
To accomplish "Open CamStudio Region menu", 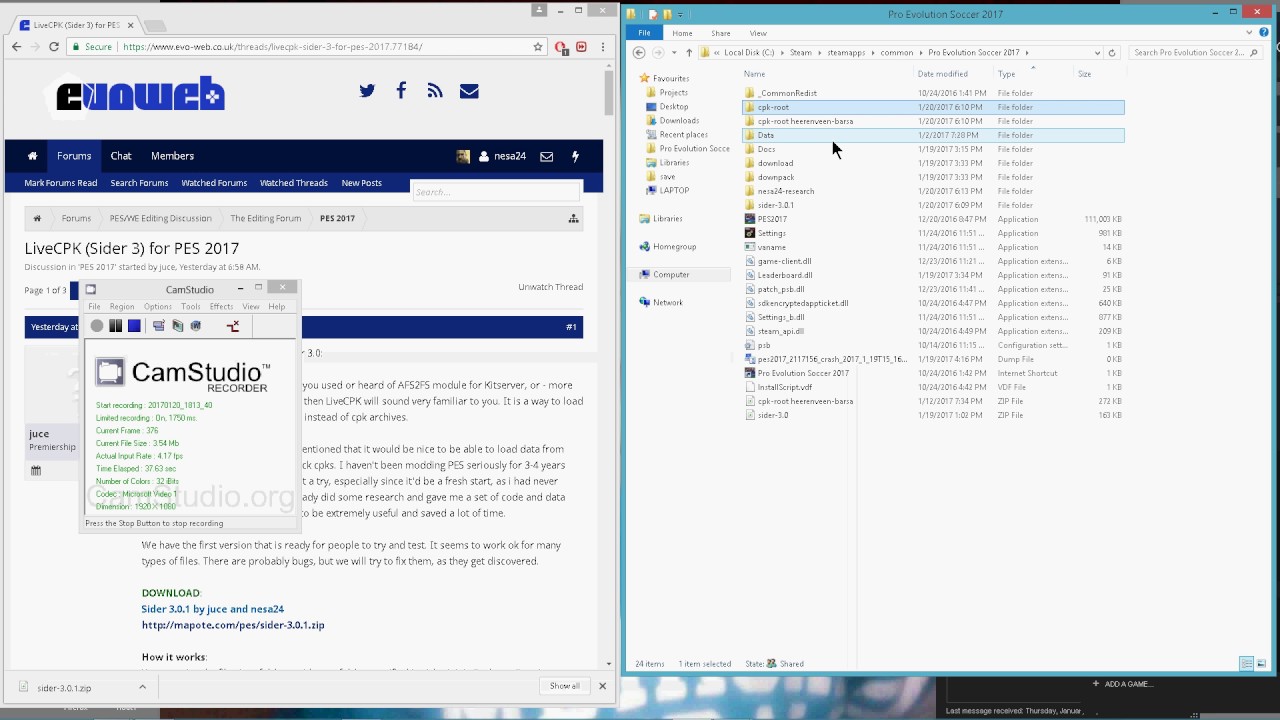I will [122, 307].
